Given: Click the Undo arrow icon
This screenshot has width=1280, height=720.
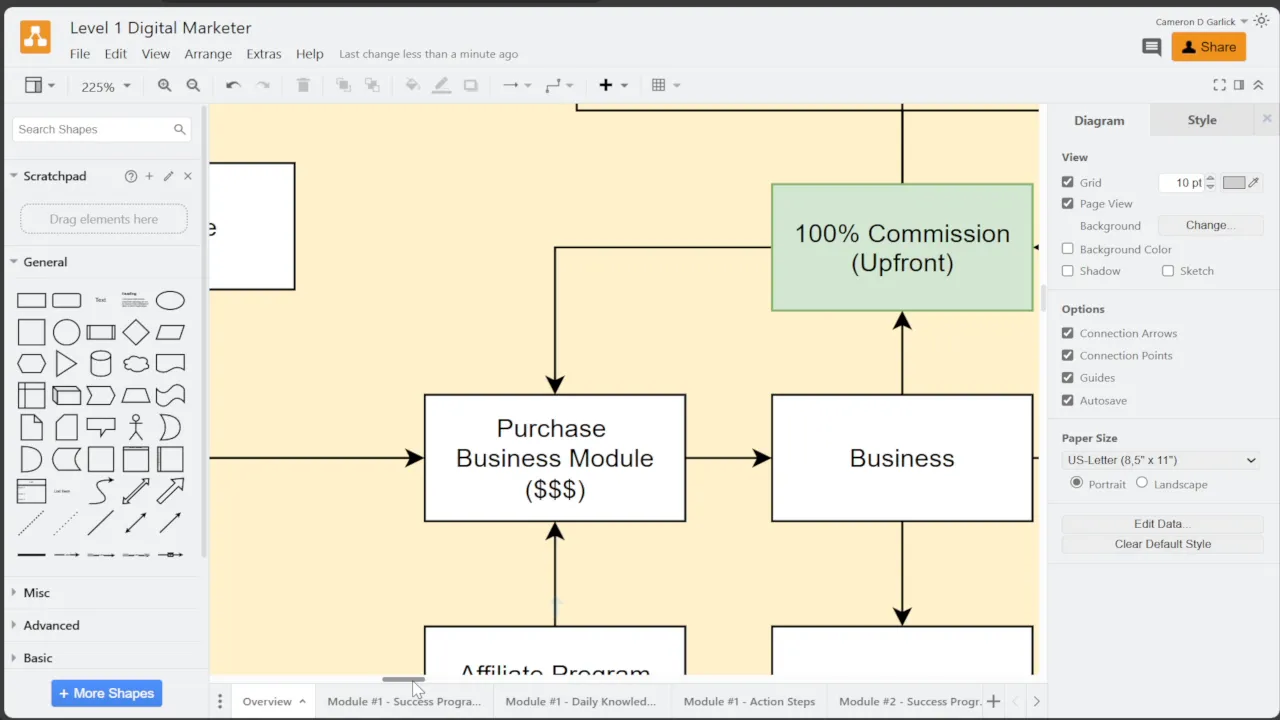Looking at the screenshot, I should click(x=233, y=86).
